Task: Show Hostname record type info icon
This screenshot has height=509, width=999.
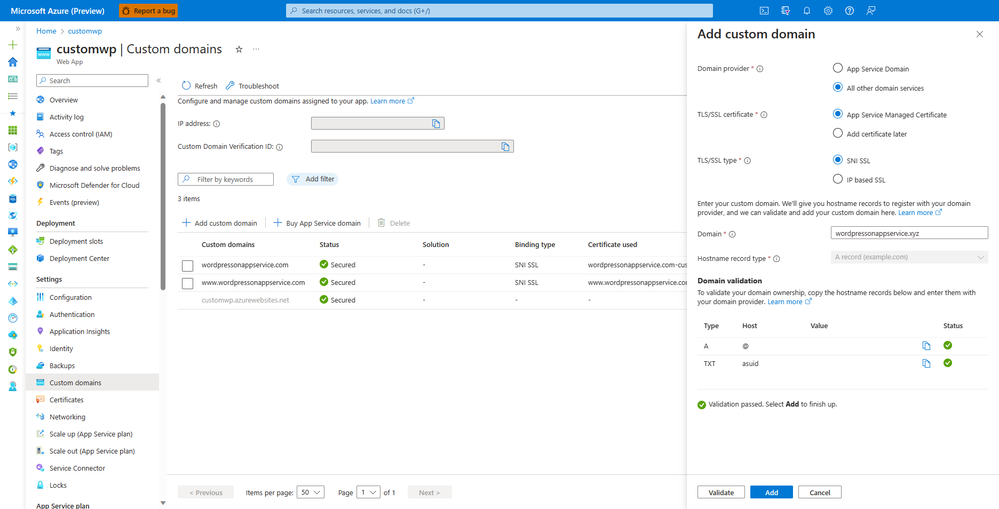Action: (776, 259)
